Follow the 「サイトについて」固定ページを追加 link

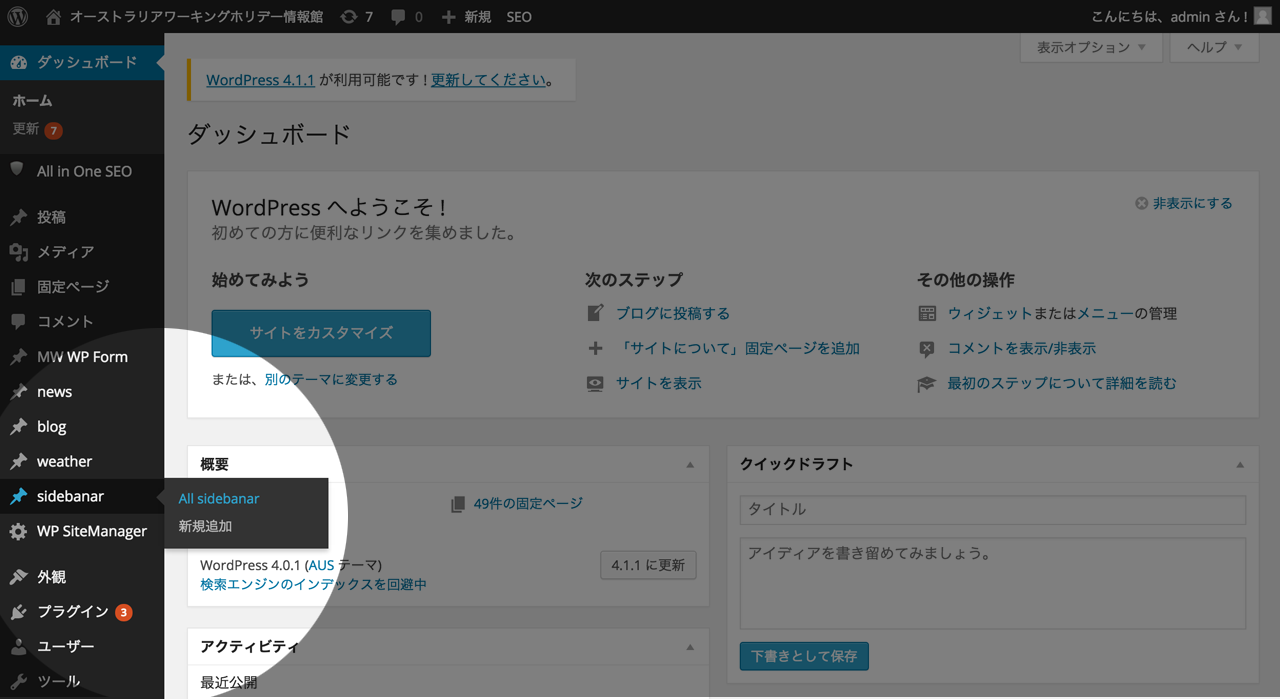coord(738,348)
